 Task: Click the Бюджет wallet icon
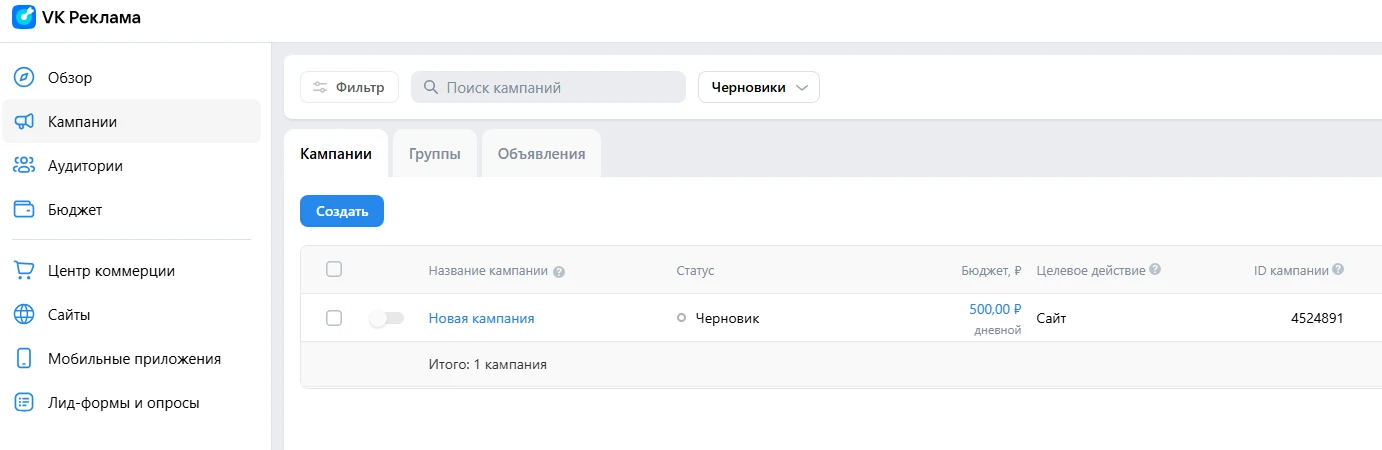point(24,210)
